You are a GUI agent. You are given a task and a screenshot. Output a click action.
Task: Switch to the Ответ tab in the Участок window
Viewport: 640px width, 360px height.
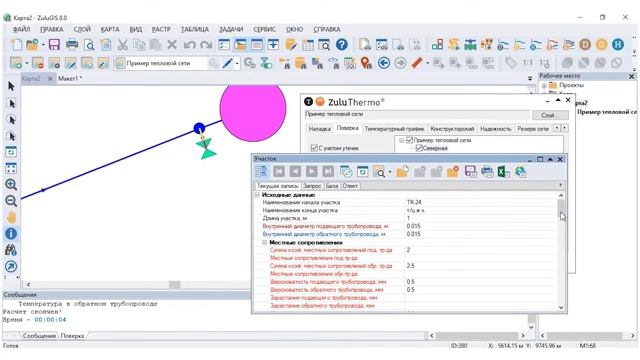click(x=350, y=186)
